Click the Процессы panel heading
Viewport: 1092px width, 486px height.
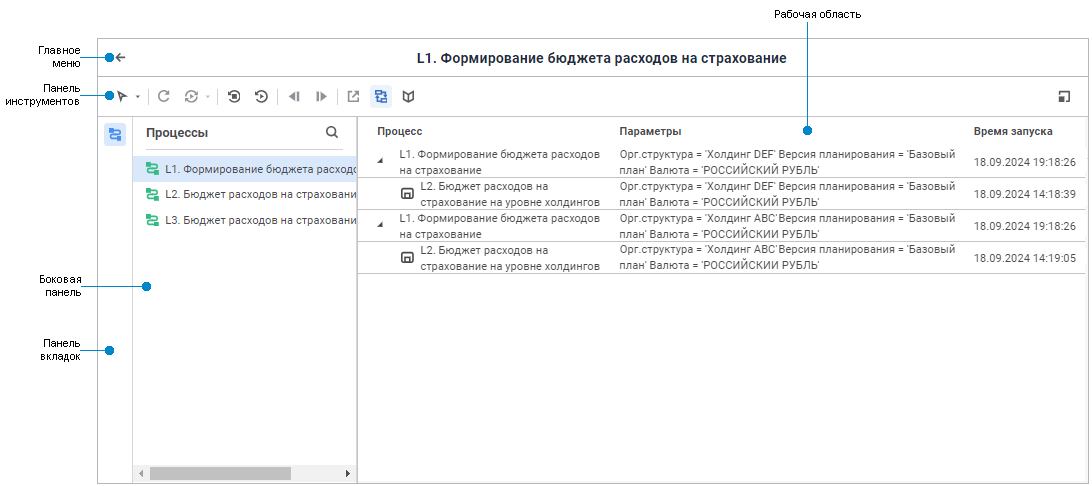click(x=177, y=133)
